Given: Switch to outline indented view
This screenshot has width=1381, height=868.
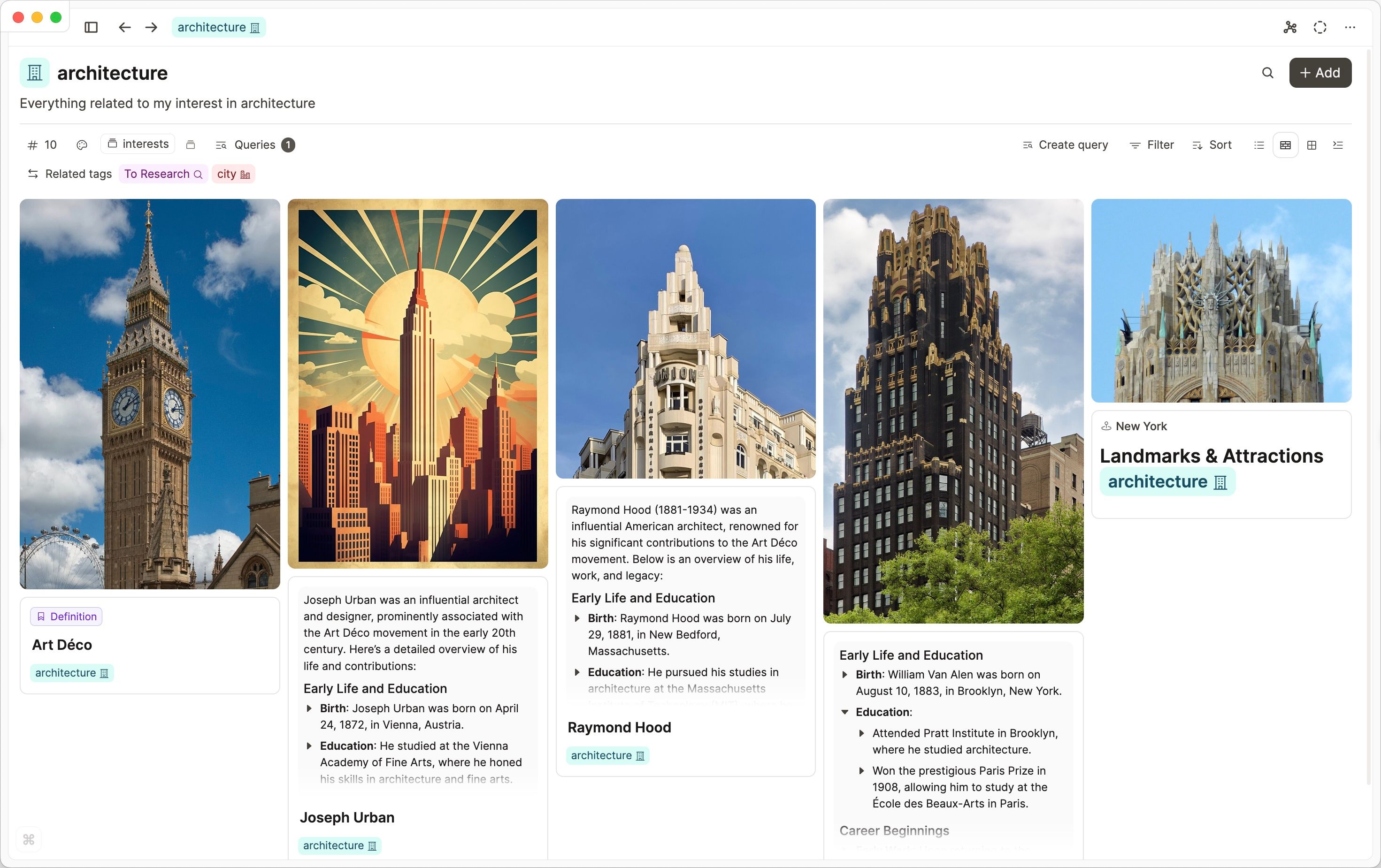Looking at the screenshot, I should click(1338, 145).
